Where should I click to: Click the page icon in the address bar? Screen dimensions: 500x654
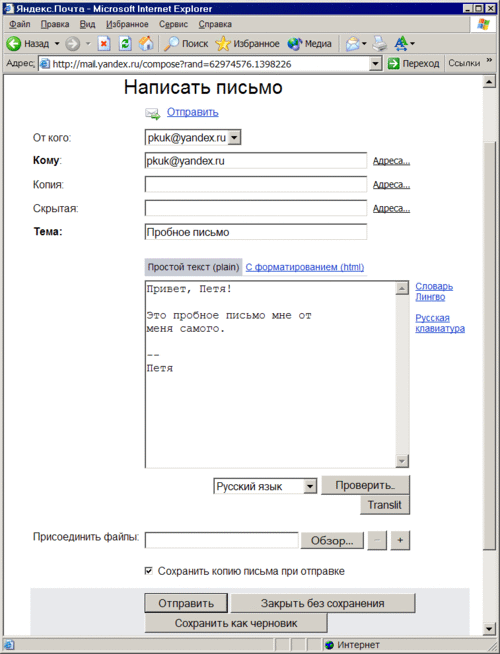[x=45, y=64]
